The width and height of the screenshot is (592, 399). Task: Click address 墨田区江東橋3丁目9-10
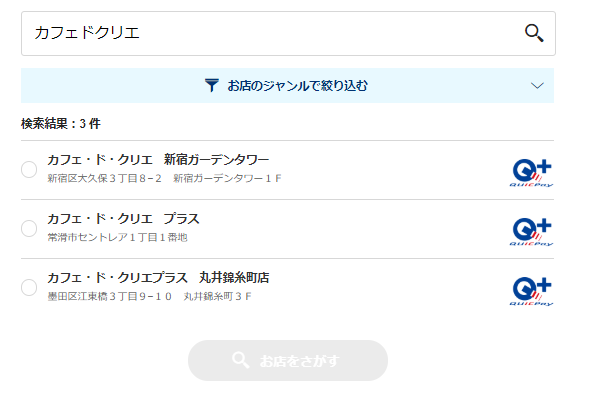click(x=109, y=297)
